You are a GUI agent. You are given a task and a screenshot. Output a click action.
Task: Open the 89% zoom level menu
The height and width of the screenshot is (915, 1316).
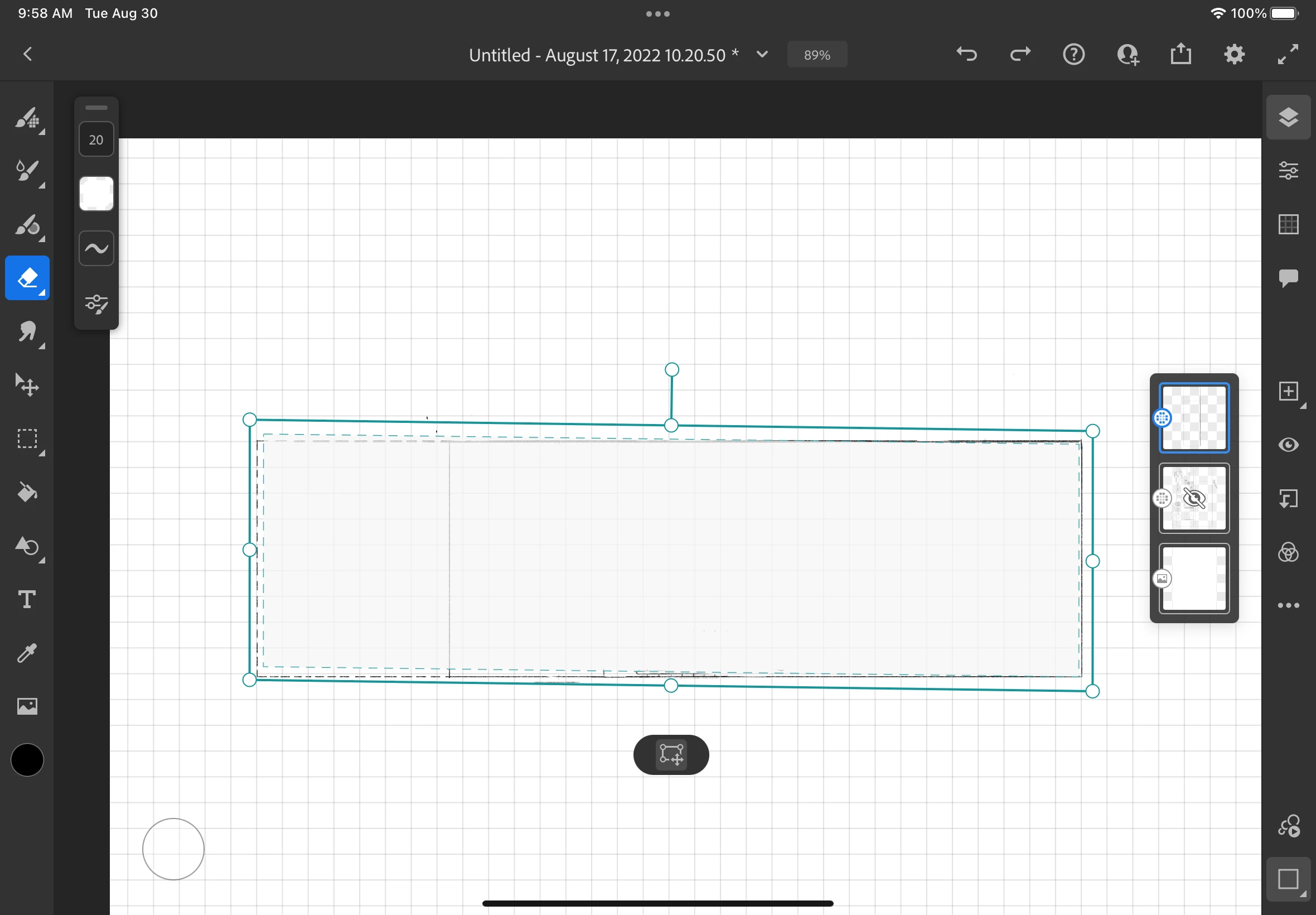pyautogui.click(x=816, y=55)
